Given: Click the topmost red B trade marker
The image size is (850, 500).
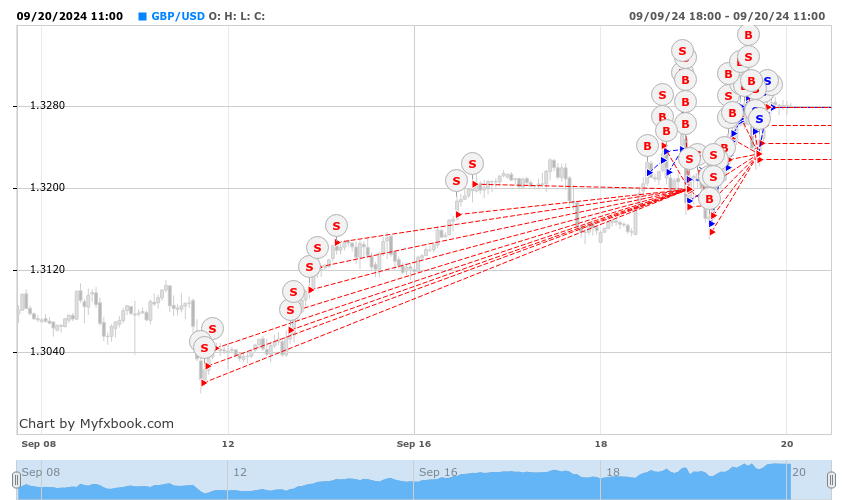Looking at the screenshot, I should click(748, 35).
